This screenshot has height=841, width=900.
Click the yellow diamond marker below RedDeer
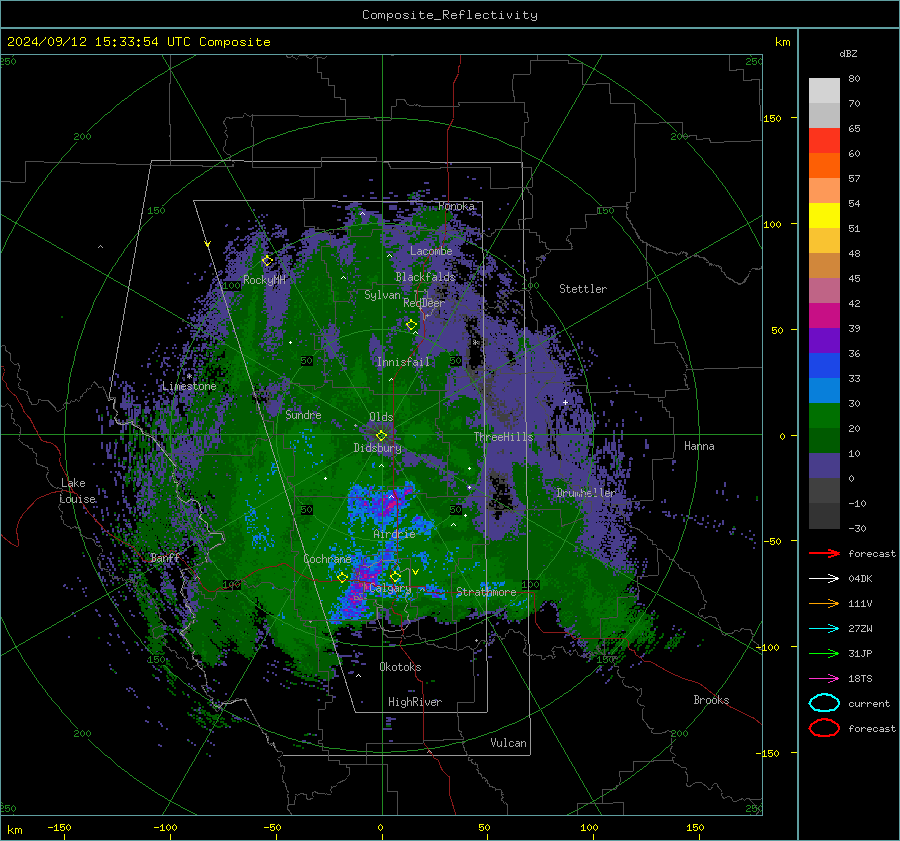tap(411, 325)
